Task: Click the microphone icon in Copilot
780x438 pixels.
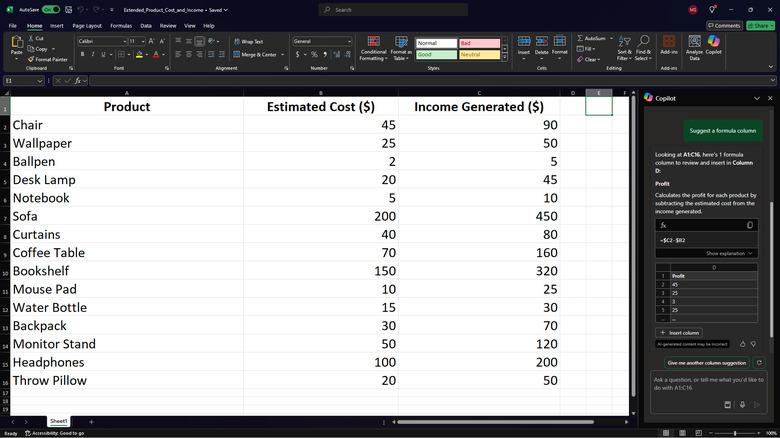Action: pyautogui.click(x=742, y=405)
